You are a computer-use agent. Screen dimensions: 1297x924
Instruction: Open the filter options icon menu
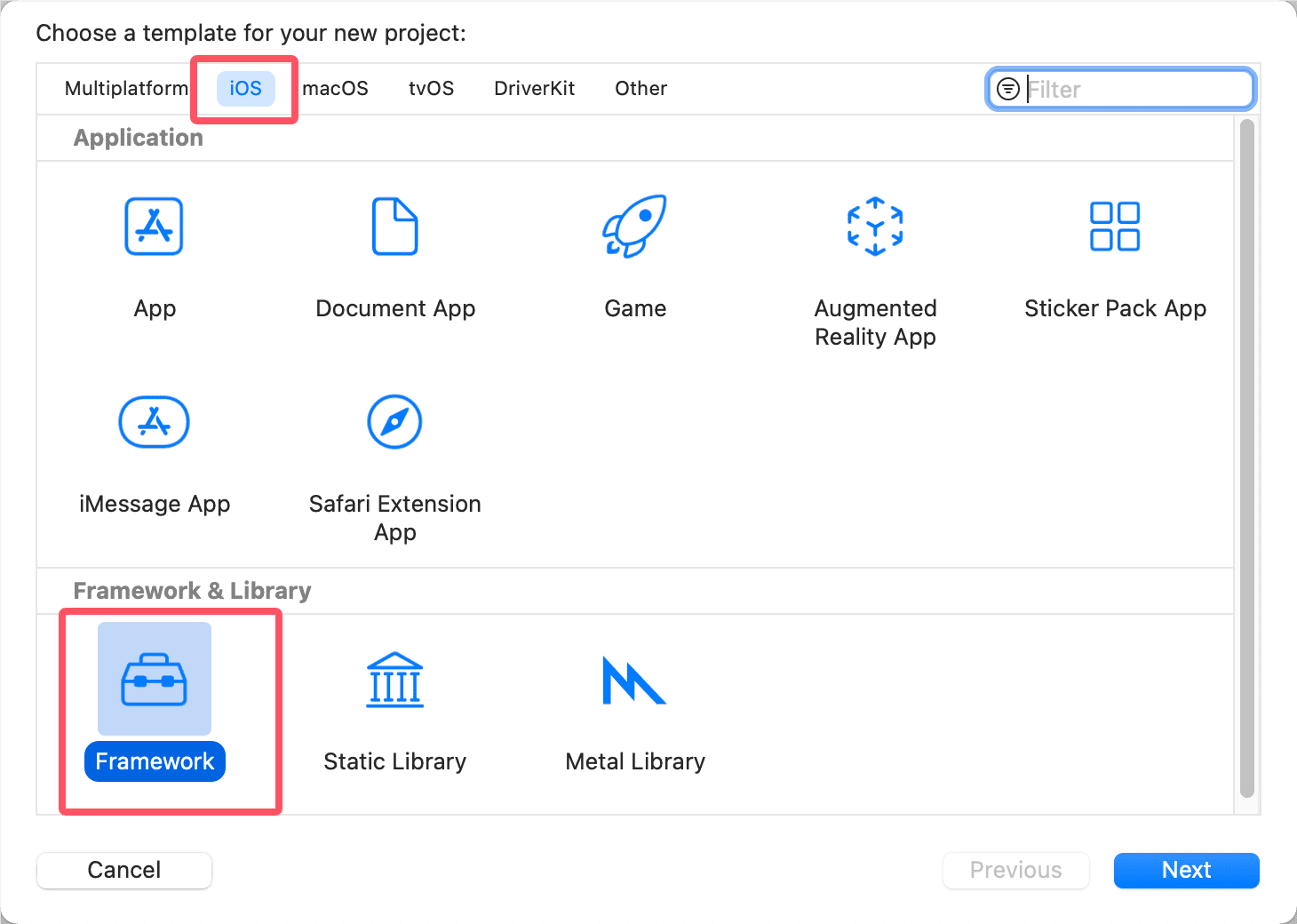pos(1008,89)
